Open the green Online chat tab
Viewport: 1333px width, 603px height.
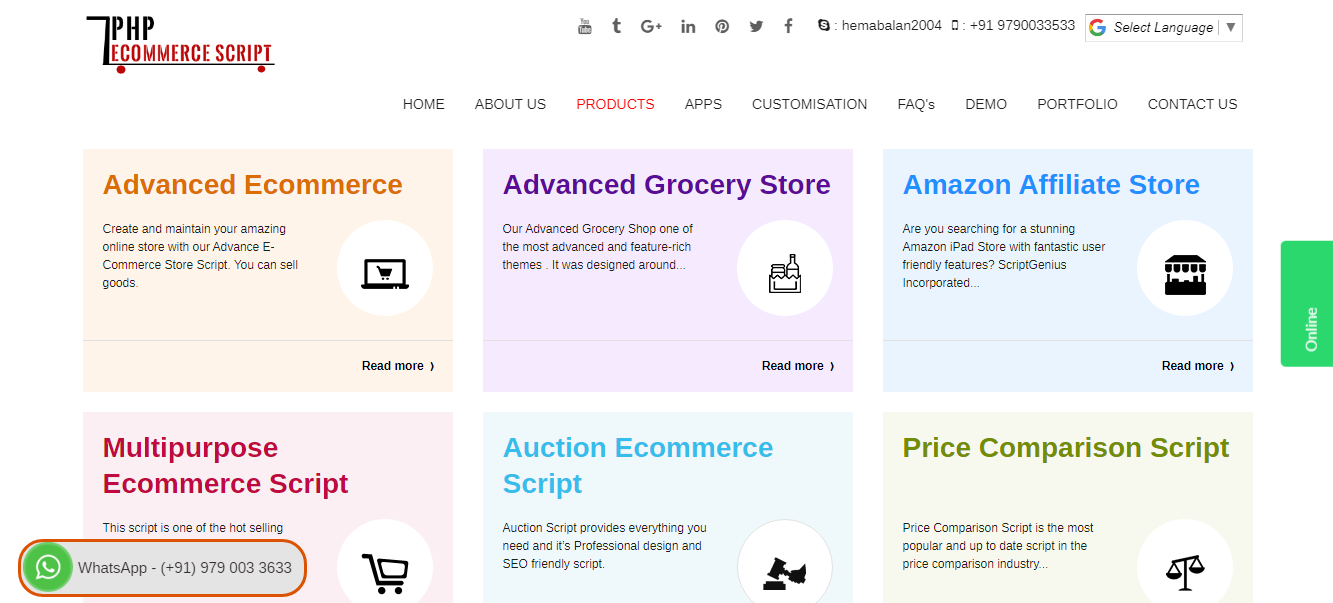point(1310,303)
